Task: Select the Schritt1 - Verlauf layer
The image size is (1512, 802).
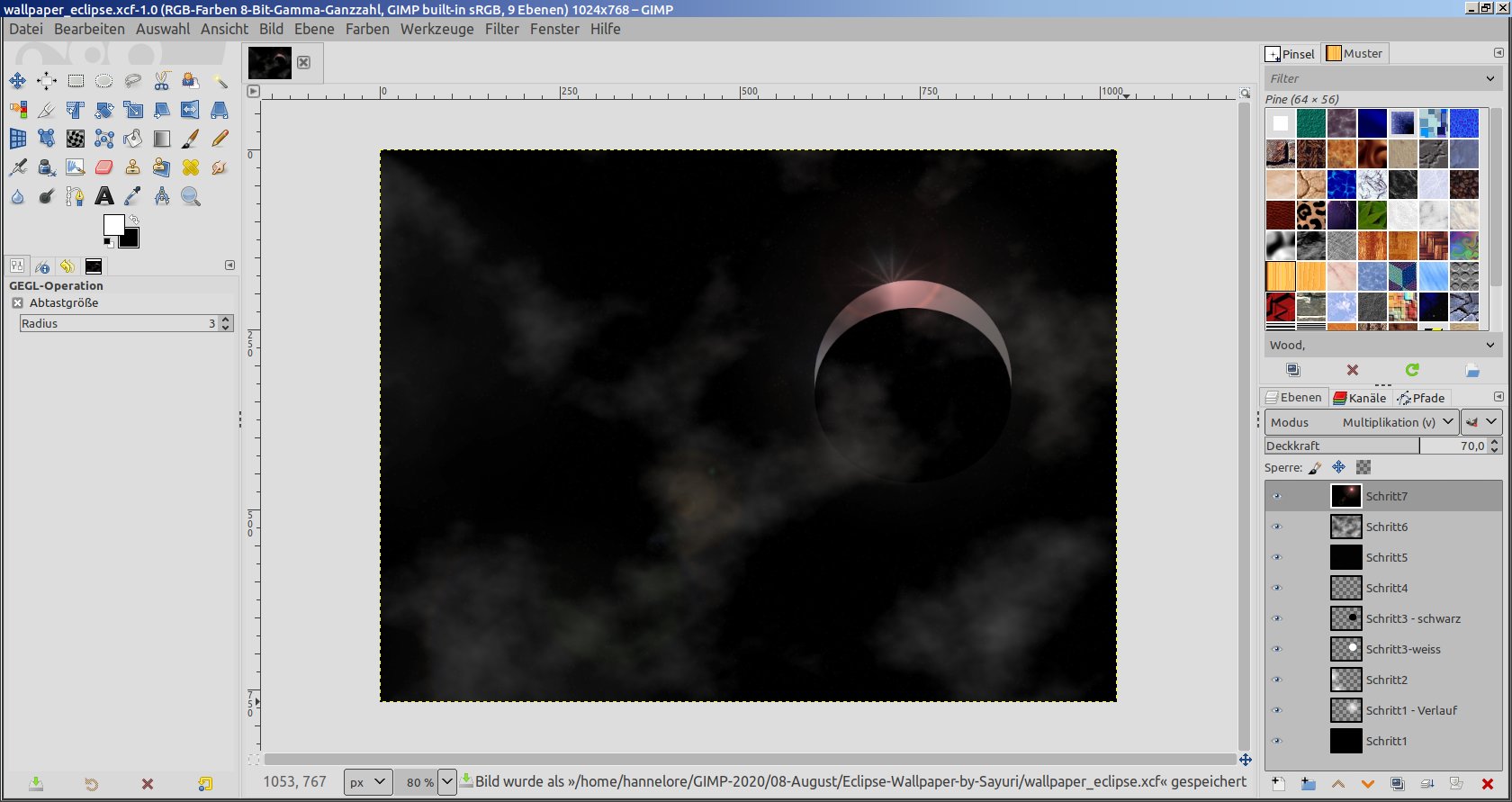Action: (x=1410, y=710)
